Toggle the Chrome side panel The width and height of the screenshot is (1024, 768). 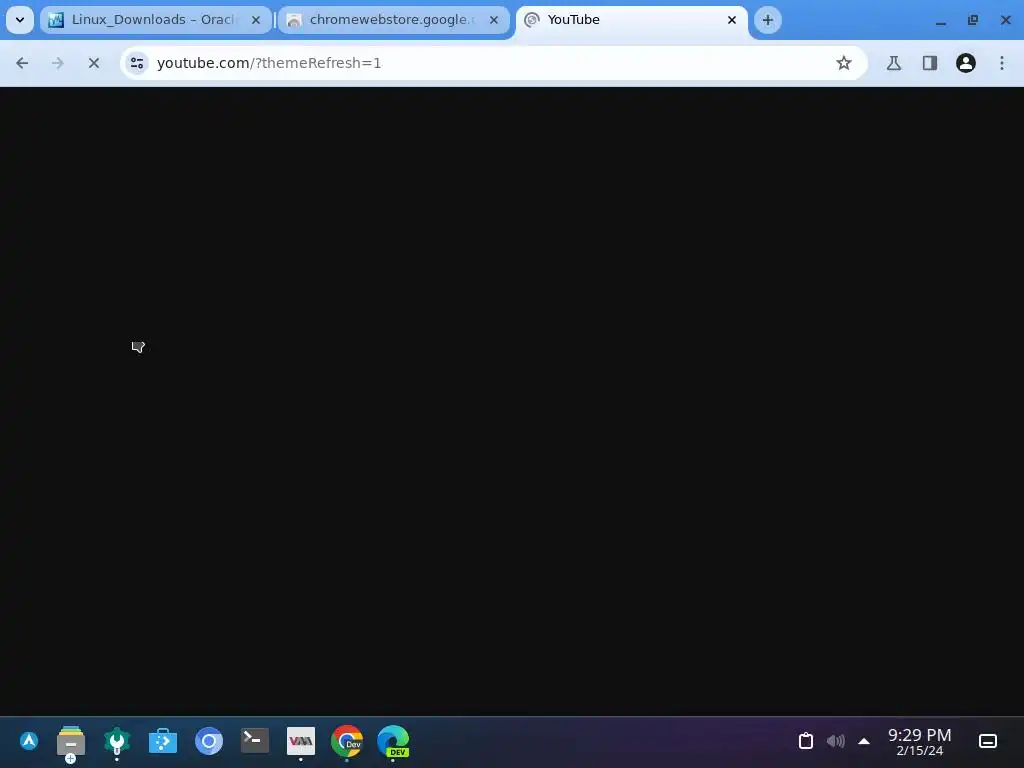pyautogui.click(x=930, y=63)
